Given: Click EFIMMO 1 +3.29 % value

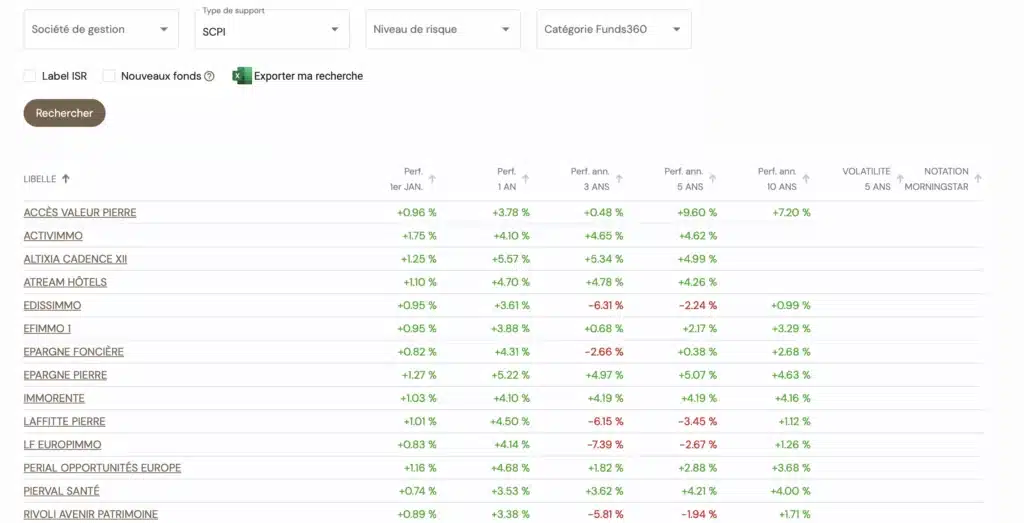Looking at the screenshot, I should (x=791, y=328).
